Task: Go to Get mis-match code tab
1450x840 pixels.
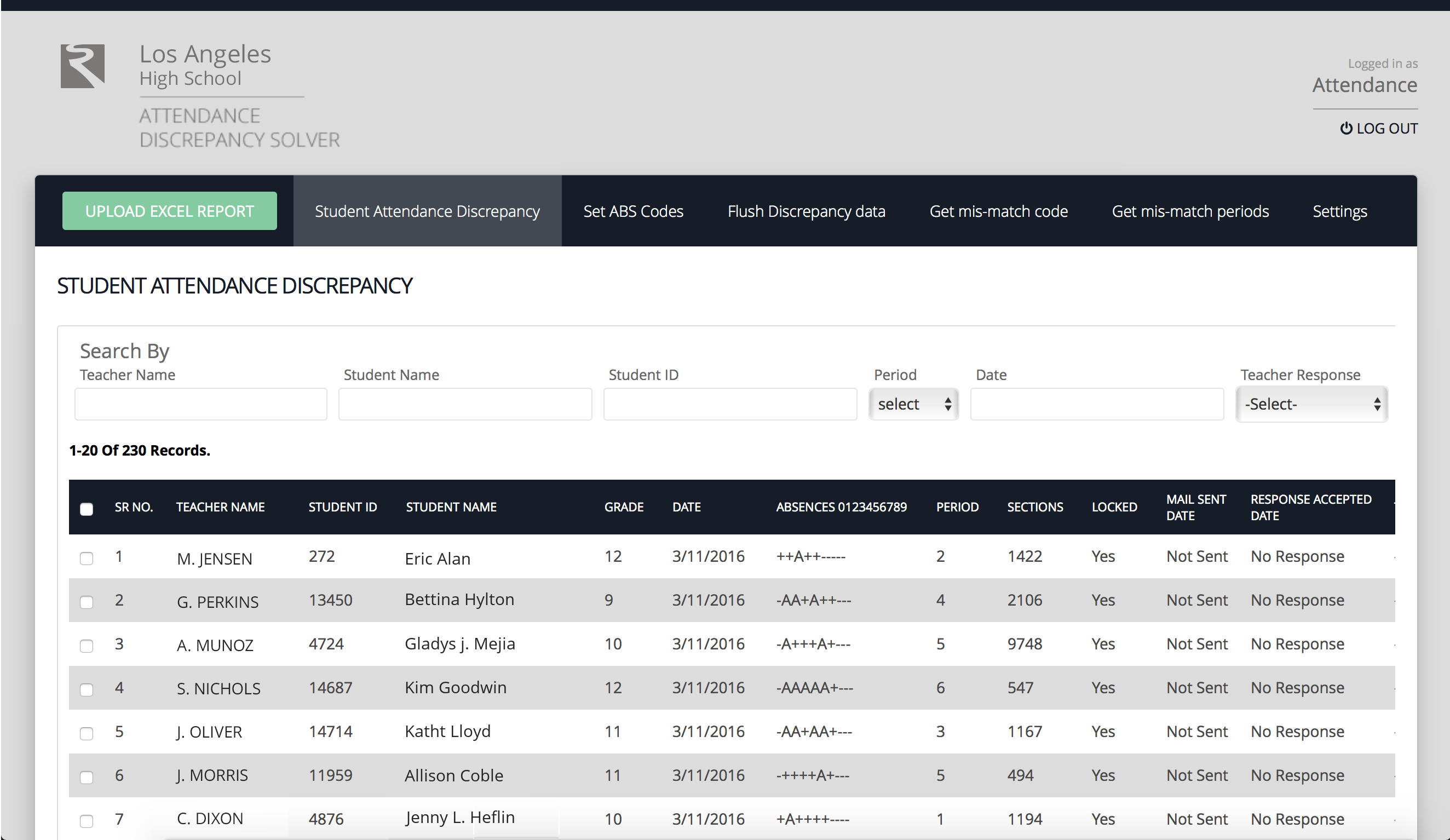Action: click(998, 211)
